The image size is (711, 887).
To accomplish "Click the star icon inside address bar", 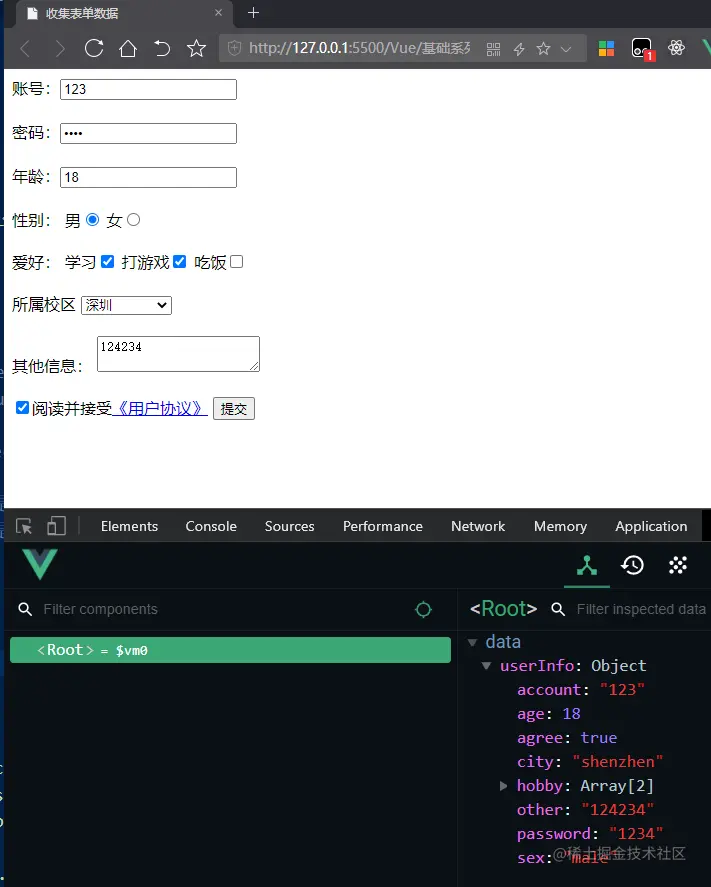I will coord(543,49).
